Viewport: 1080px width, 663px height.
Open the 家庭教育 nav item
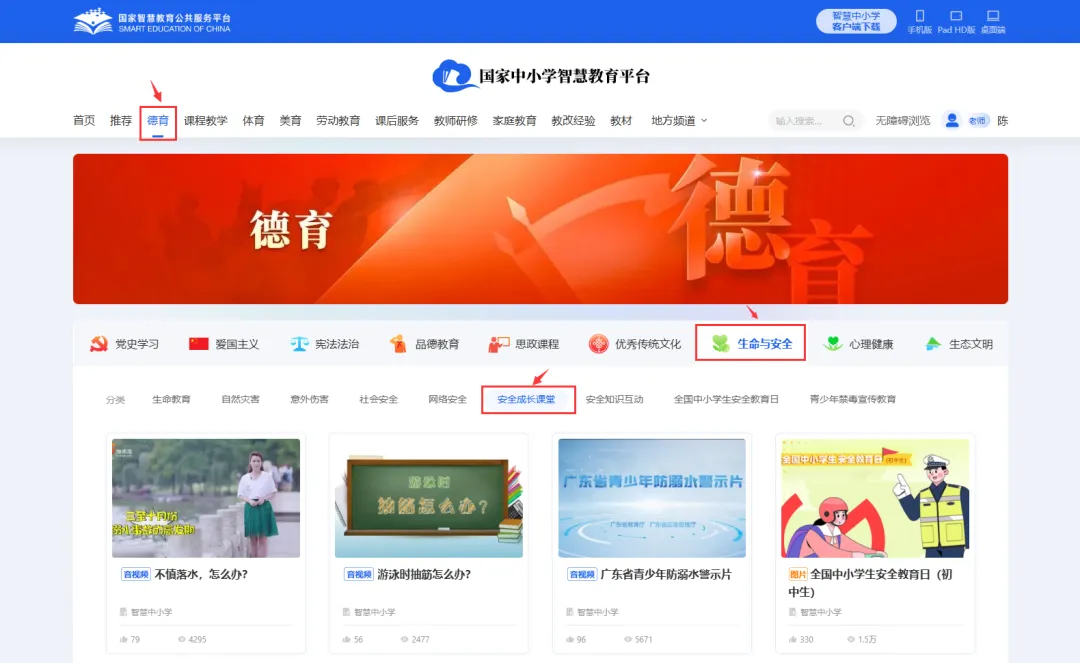click(x=514, y=120)
